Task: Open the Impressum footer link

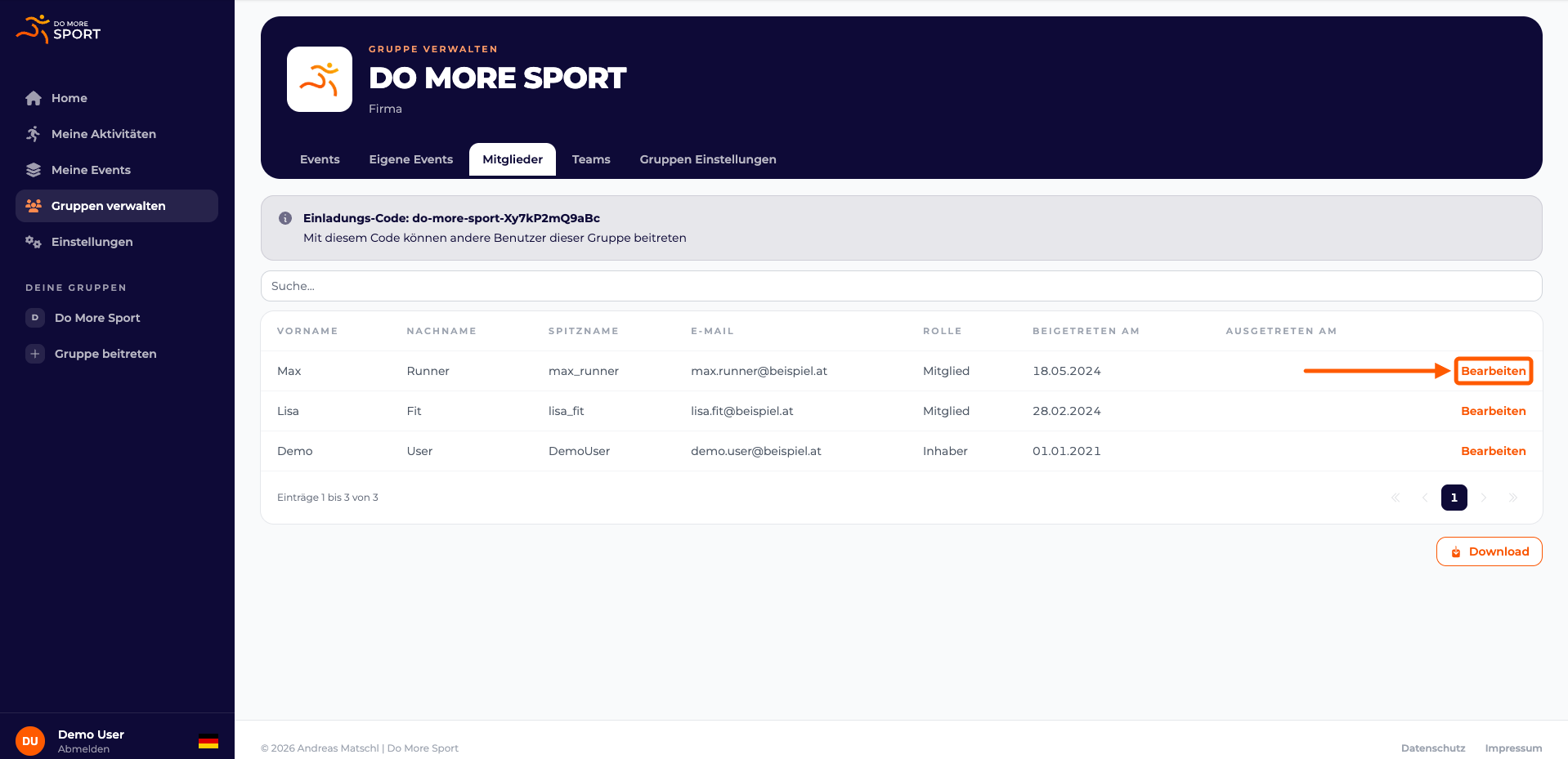Action: [x=1514, y=748]
